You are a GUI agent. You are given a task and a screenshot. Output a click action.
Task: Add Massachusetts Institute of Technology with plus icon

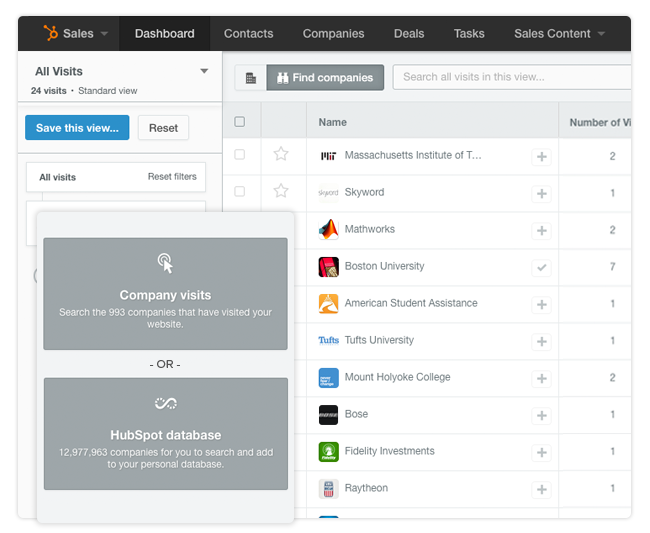point(541,157)
